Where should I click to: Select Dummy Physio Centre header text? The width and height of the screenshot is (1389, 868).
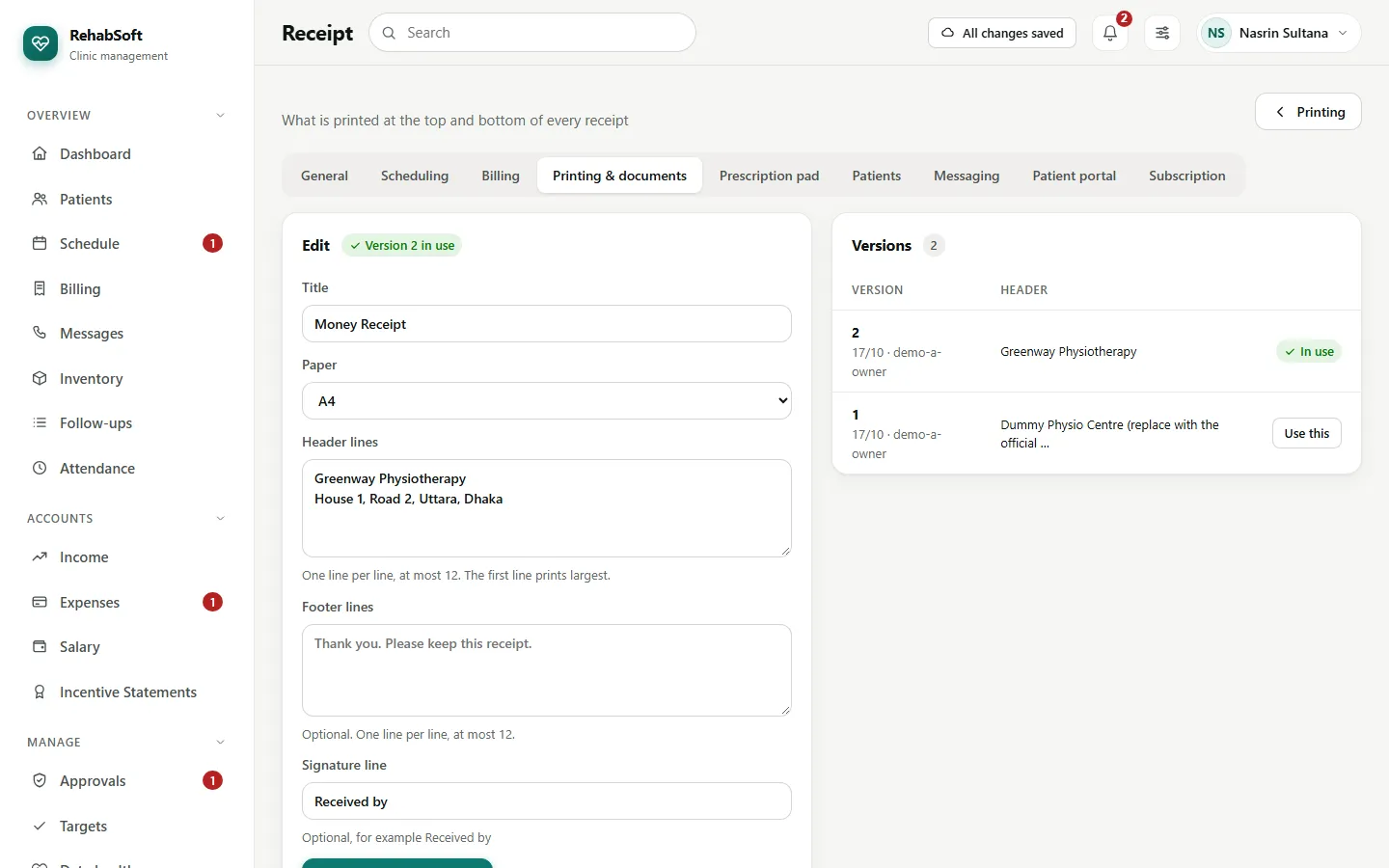point(1109,434)
